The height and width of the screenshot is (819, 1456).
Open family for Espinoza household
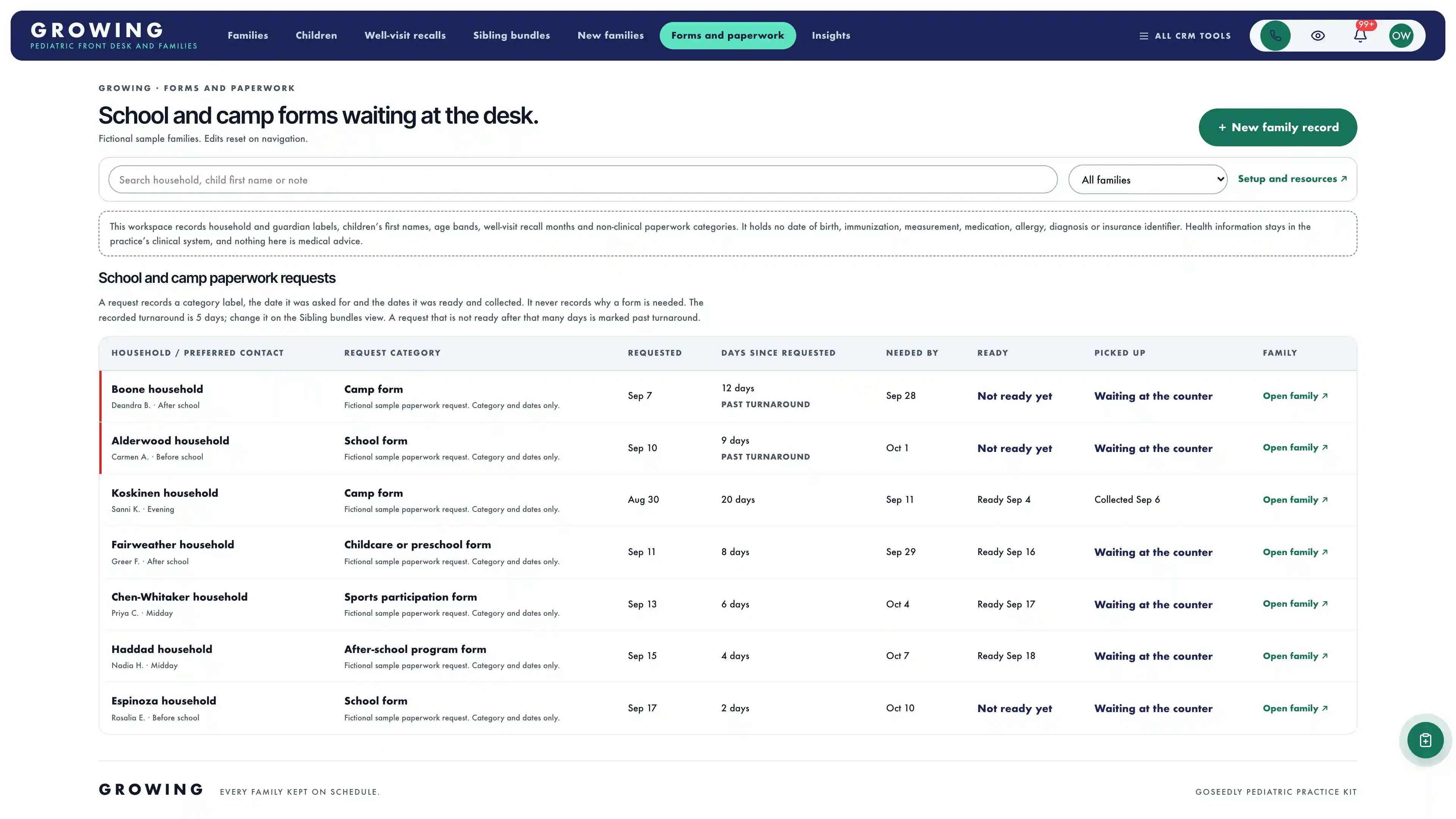point(1295,708)
